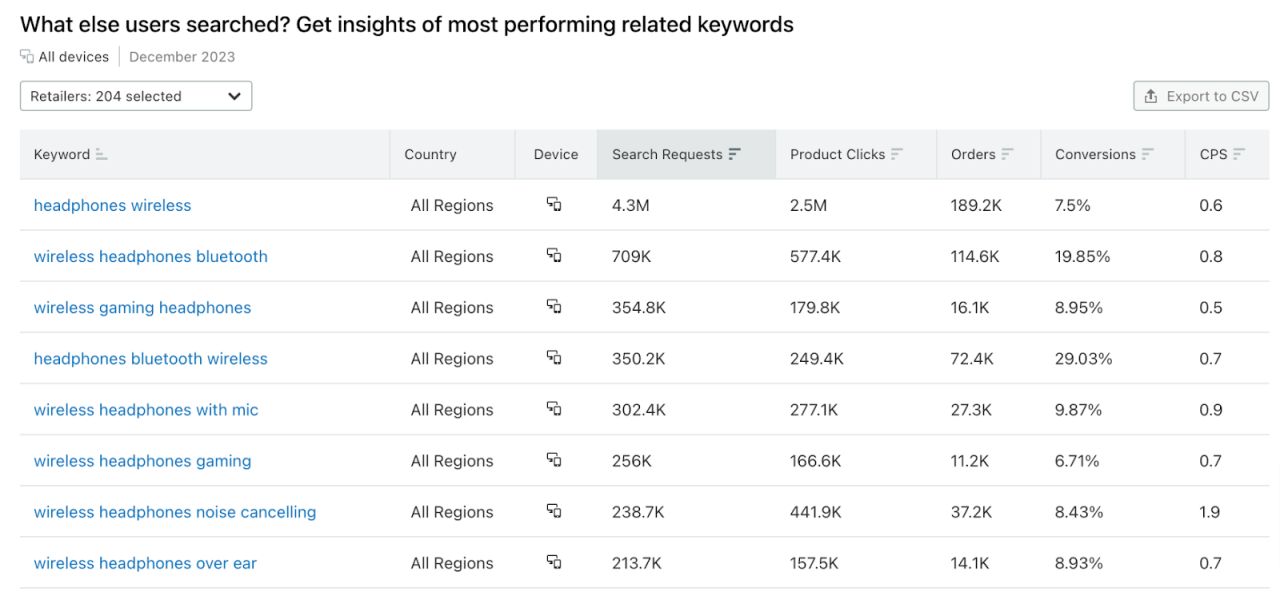Open device selector next to wireless headphones with mic
This screenshot has width=1280, height=596.
tap(555, 410)
